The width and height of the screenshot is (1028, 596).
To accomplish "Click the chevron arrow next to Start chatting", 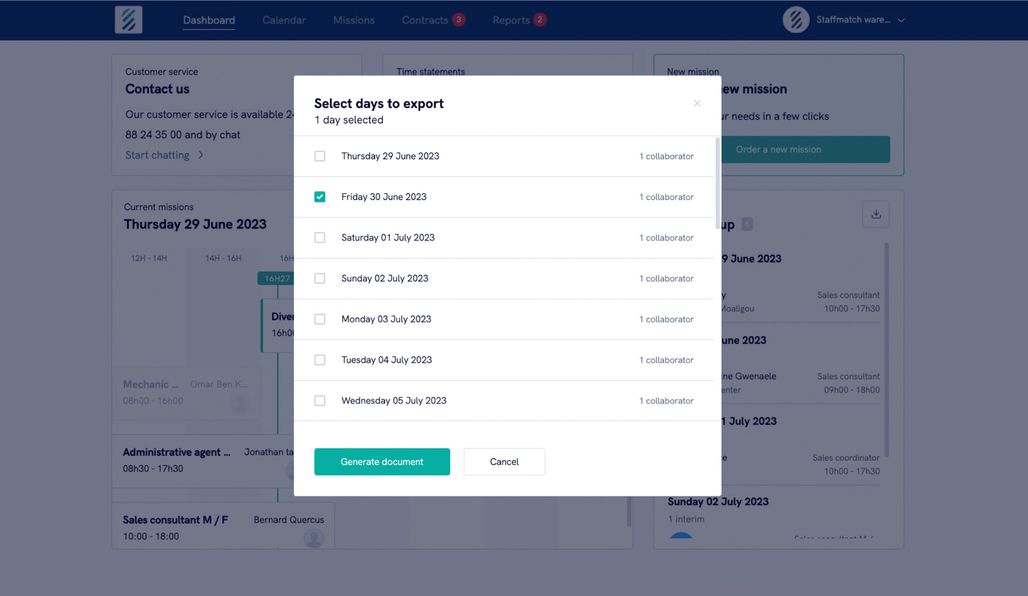I will (x=199, y=155).
